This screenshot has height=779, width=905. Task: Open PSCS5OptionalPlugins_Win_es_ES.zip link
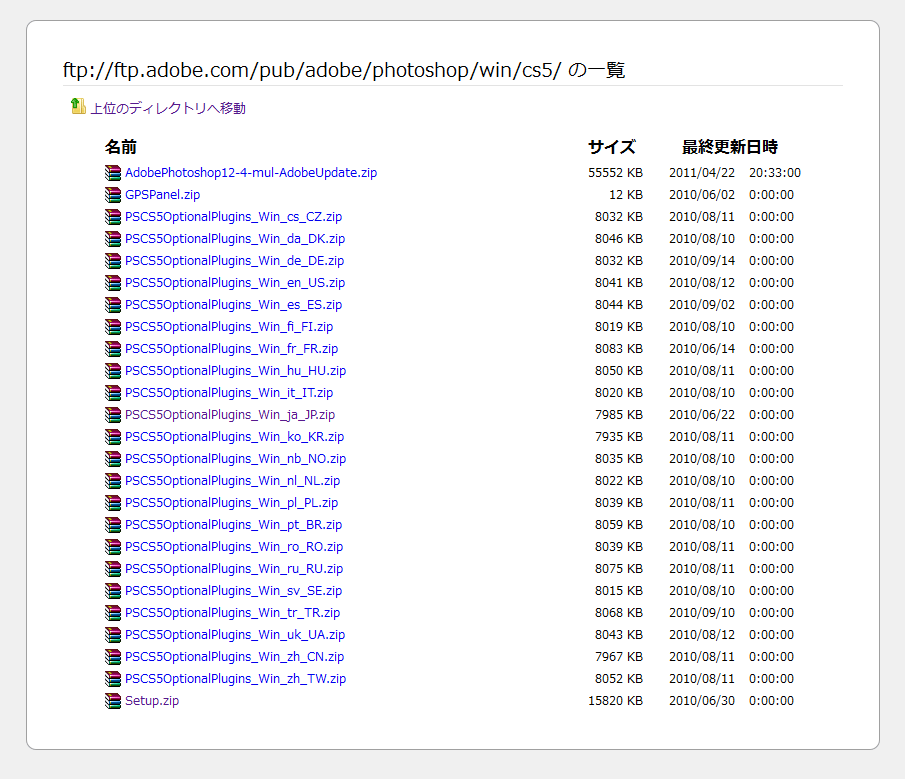coord(234,304)
